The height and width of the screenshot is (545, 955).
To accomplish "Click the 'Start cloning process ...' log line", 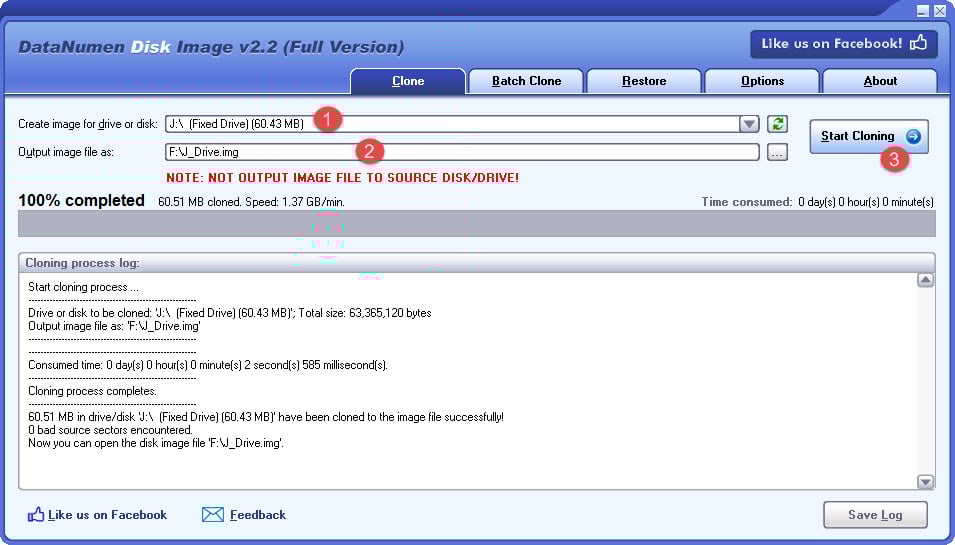I will [83, 287].
